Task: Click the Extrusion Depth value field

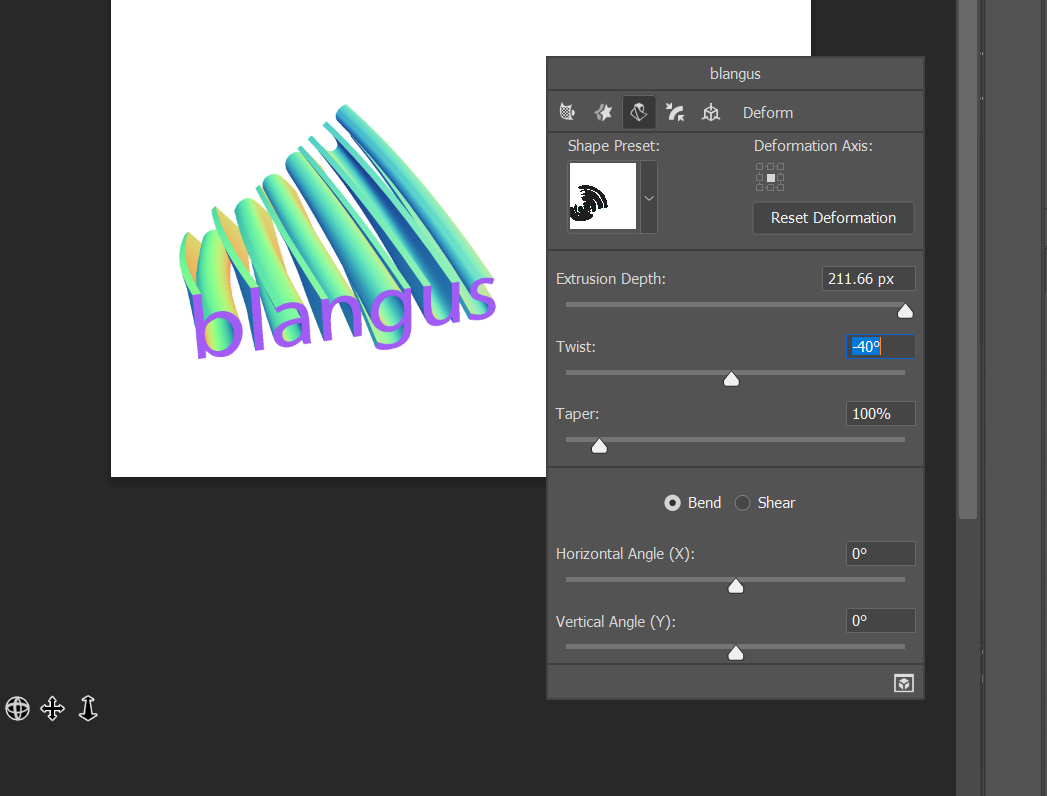Action: coord(868,279)
